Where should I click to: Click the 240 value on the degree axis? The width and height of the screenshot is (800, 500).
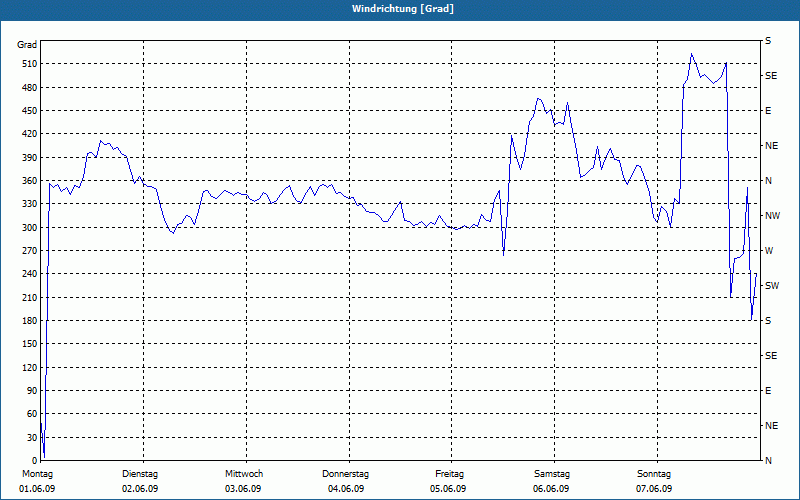[29, 274]
